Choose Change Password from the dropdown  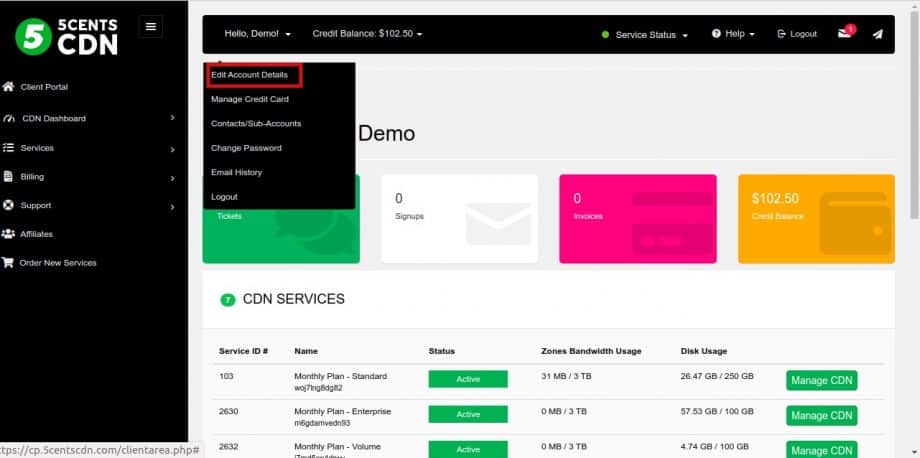coord(246,148)
